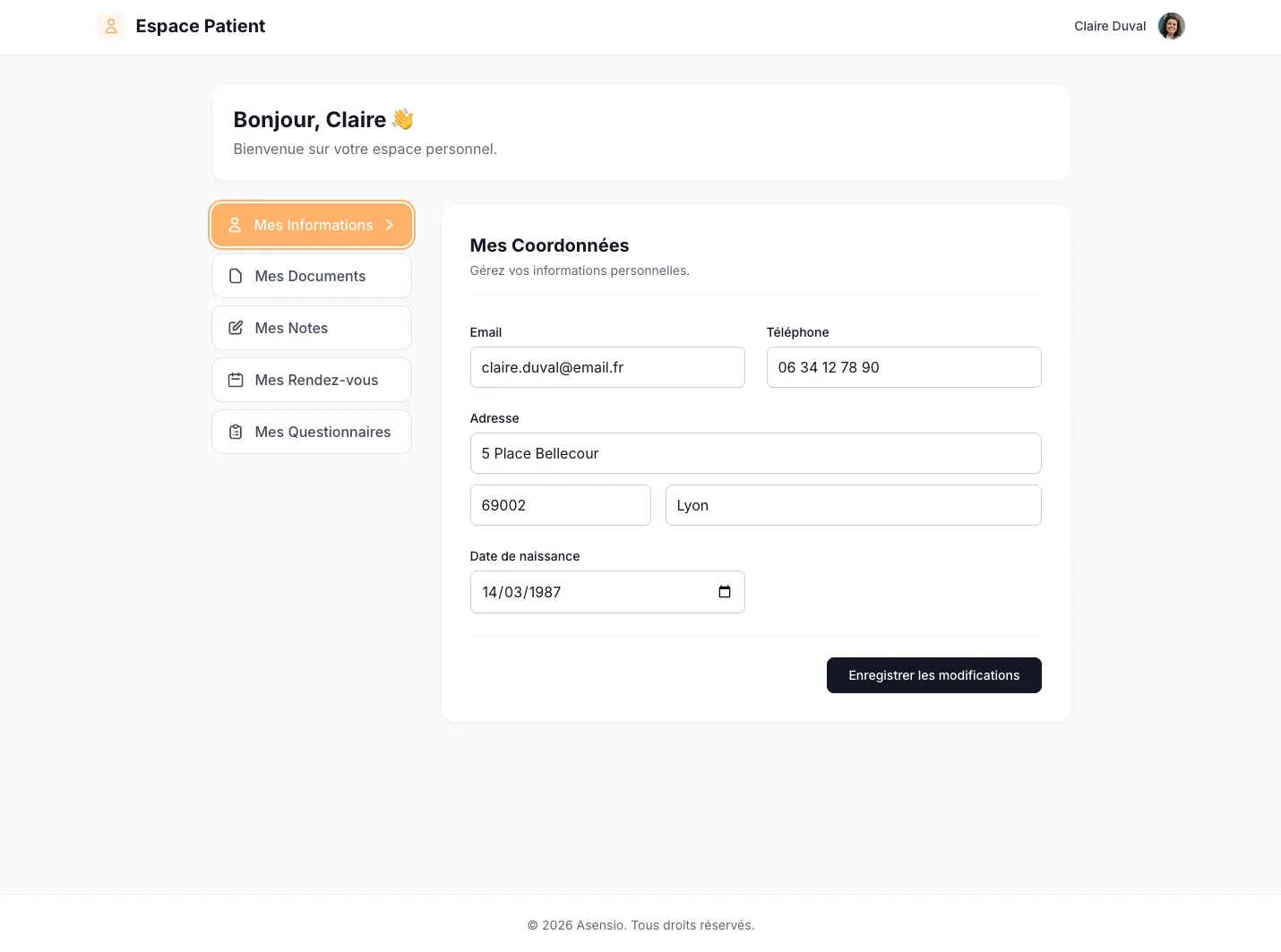Select the Email input field

(x=607, y=367)
